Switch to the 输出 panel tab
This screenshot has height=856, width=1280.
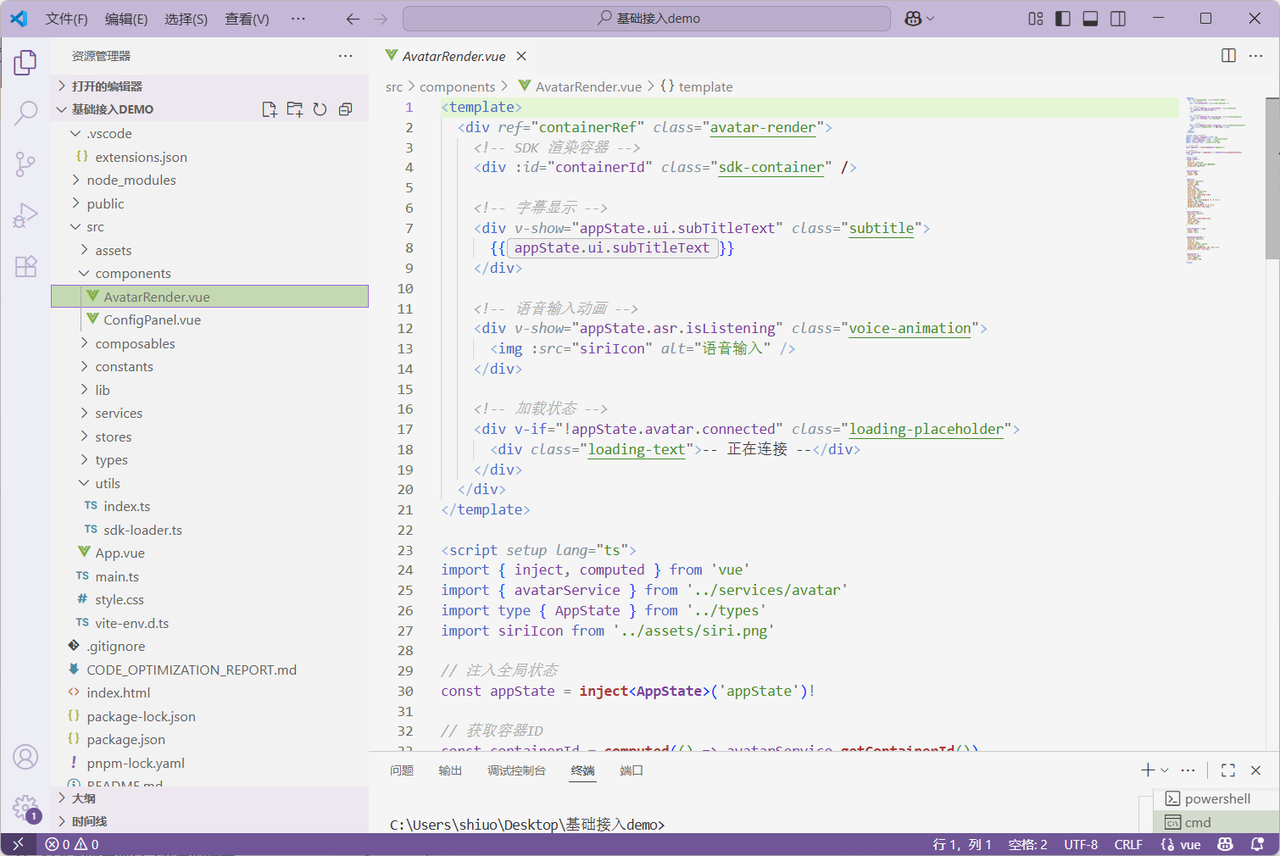(450, 770)
